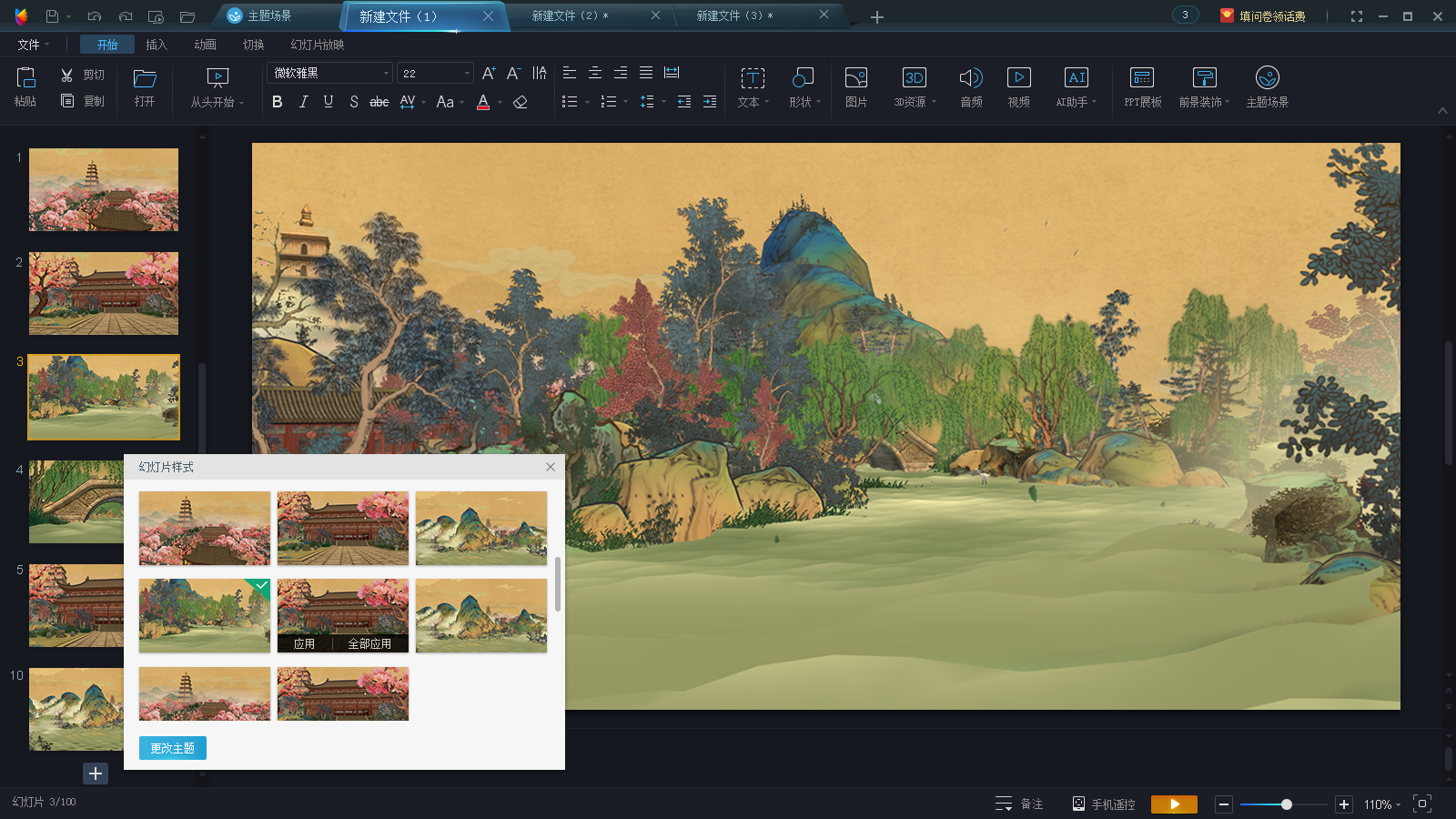Screen dimensions: 1456x819
Task: Decrease font size with the A- icon
Action: pos(513,73)
